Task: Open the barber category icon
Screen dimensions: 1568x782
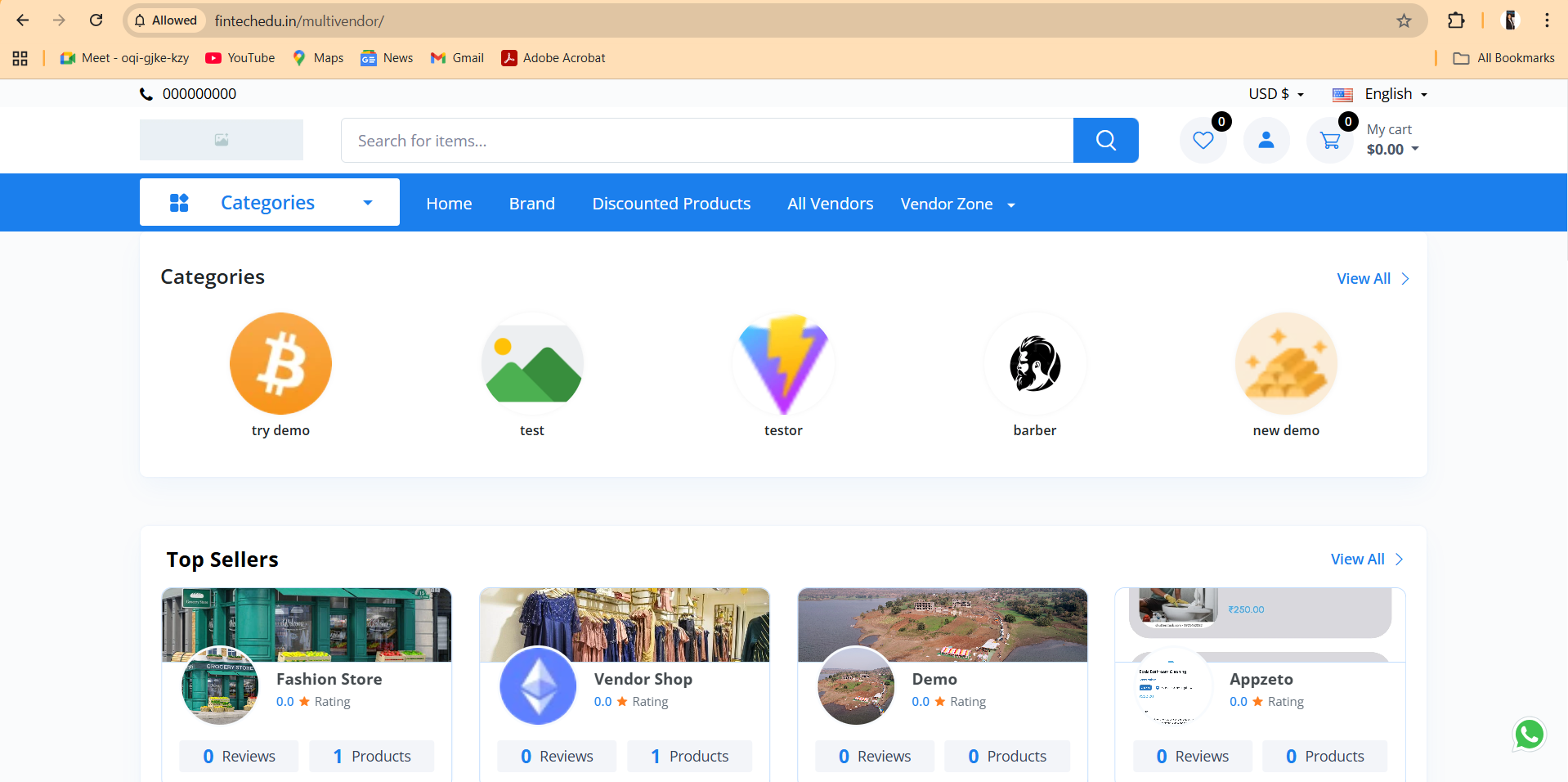Action: pos(1034,364)
